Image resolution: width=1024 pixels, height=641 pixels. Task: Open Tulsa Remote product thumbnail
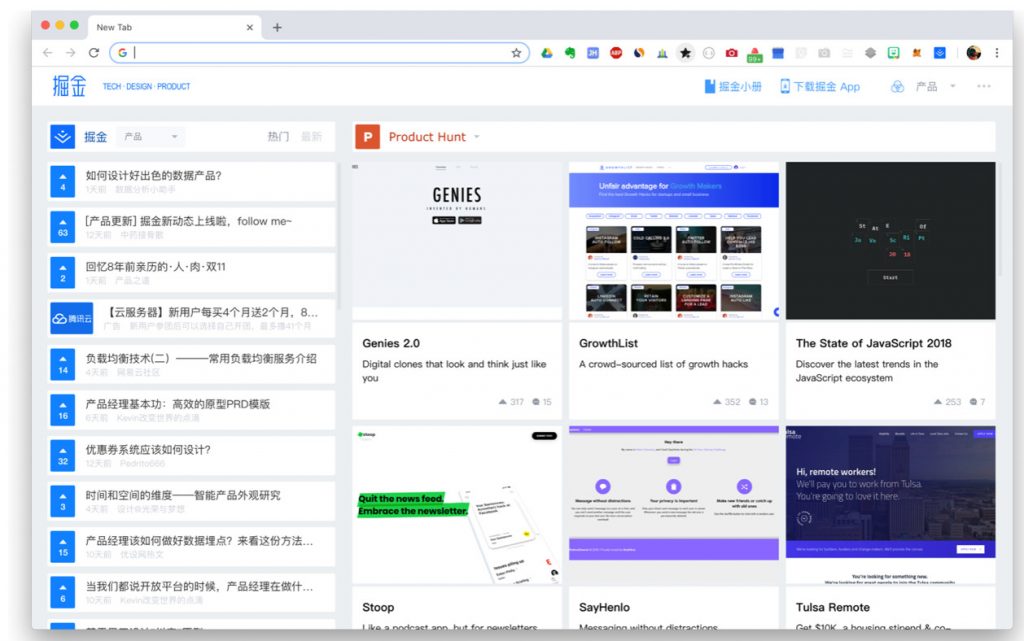tap(890, 505)
